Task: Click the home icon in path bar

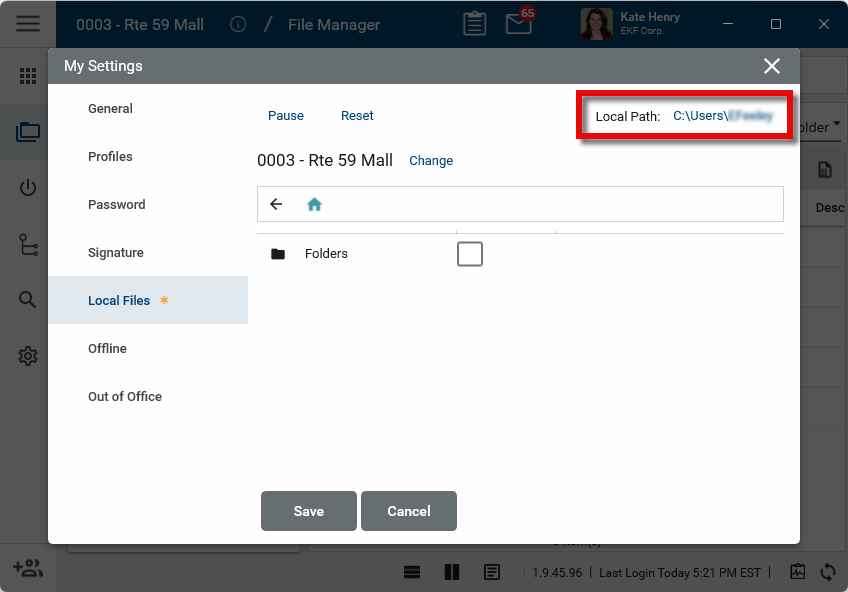Action: coord(314,204)
